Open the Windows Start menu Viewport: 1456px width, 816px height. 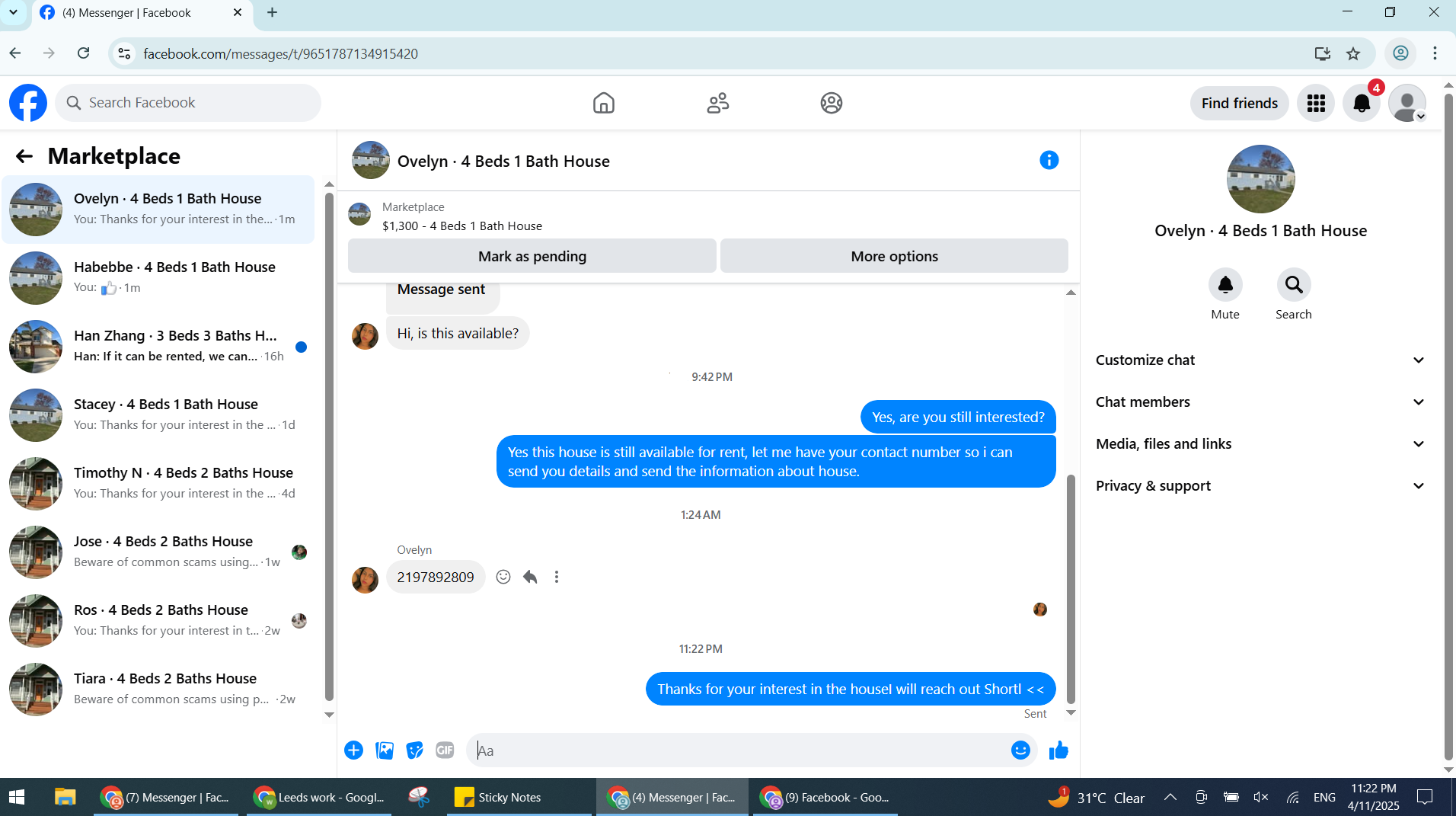click(17, 798)
